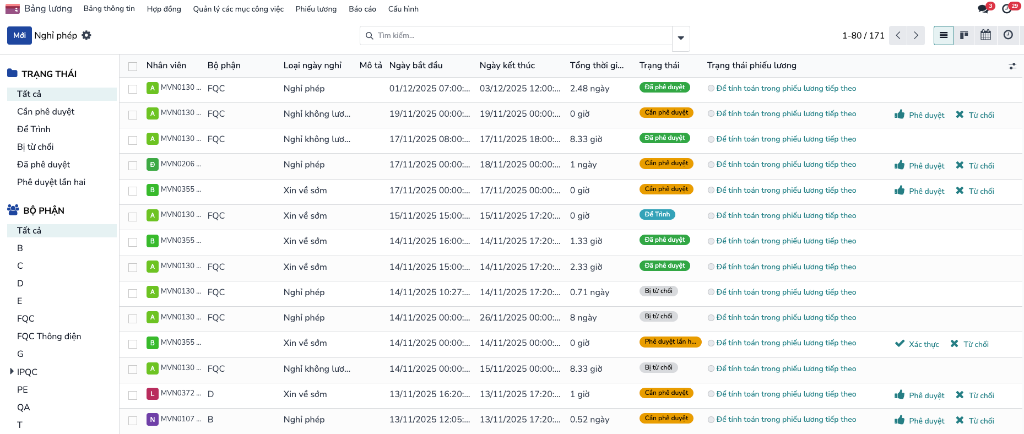Open the Phiếu lương menu
Screen dimensions: 1024x434
pyautogui.click(x=316, y=8)
